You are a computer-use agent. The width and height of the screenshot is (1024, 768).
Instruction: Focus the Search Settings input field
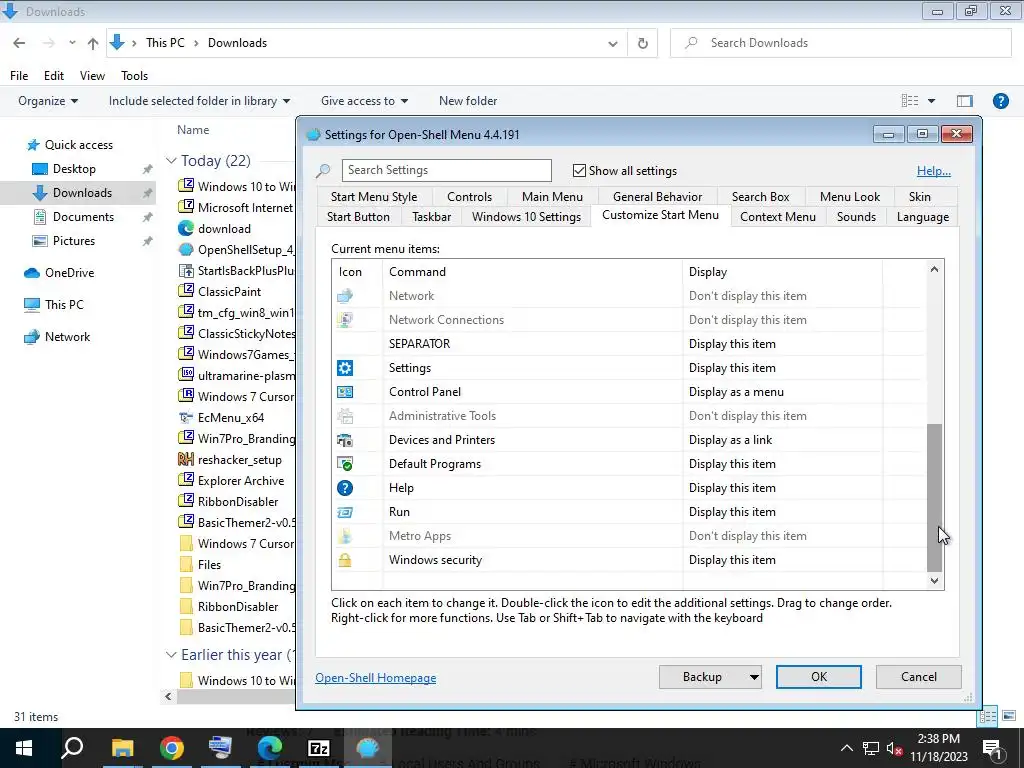point(447,170)
